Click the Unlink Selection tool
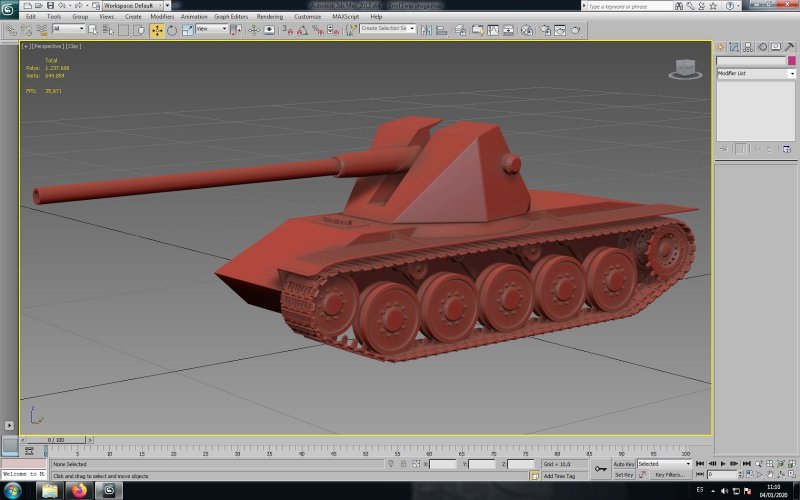 pyautogui.click(x=27, y=30)
